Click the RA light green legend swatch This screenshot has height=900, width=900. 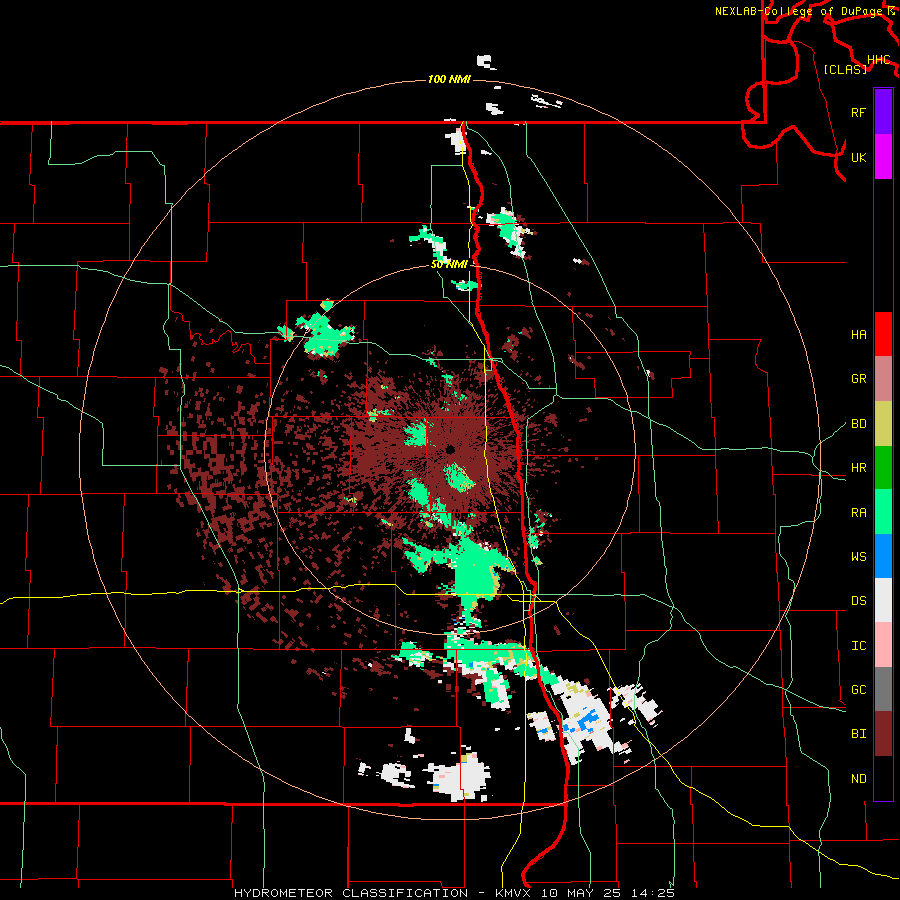[x=883, y=512]
